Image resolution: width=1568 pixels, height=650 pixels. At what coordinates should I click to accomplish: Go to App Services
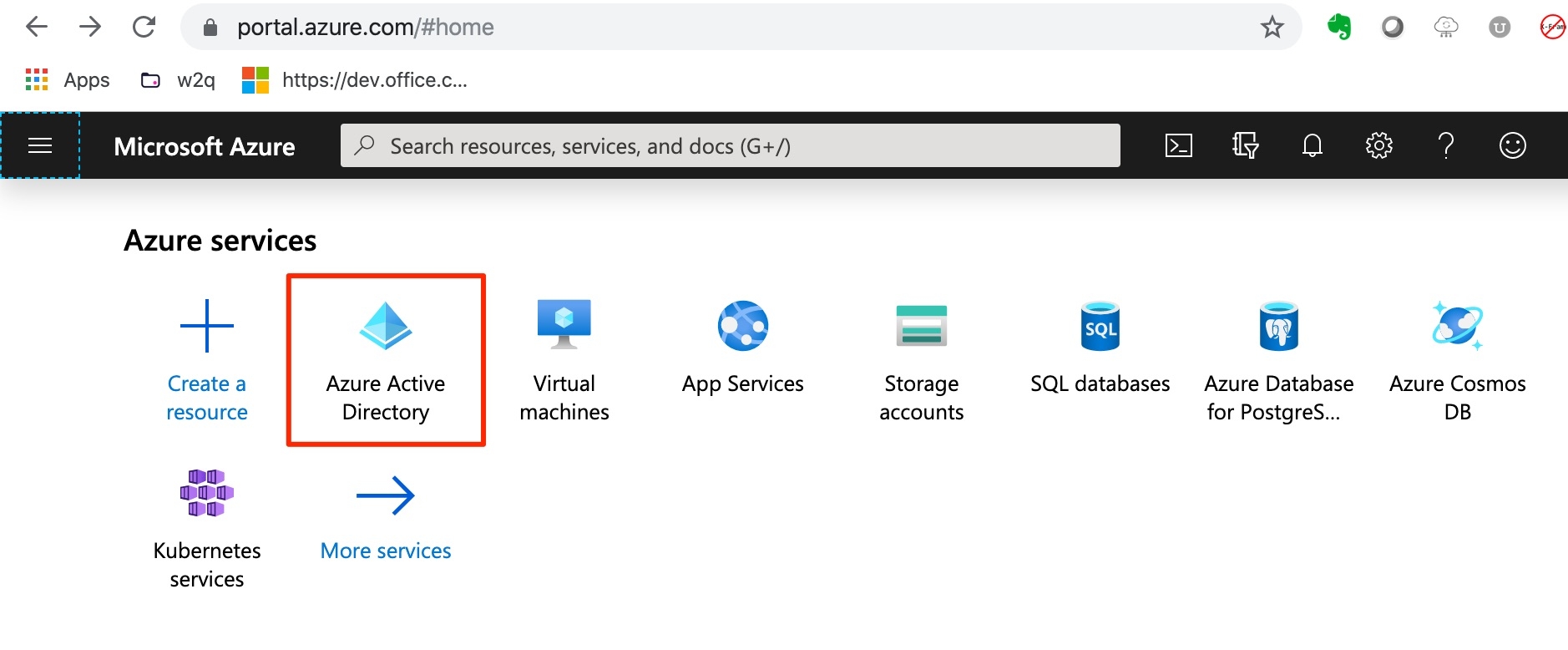742,349
